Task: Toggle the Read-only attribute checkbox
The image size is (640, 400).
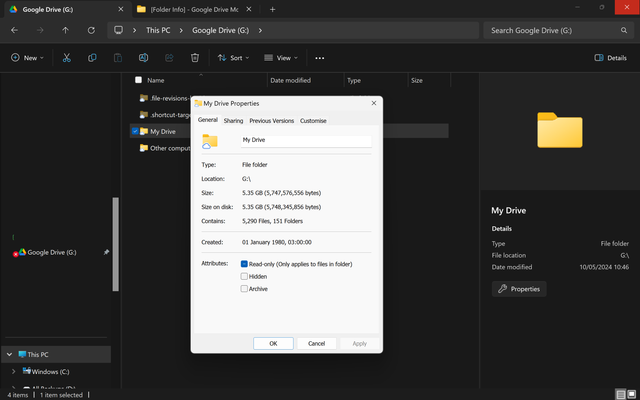Action: click(244, 264)
